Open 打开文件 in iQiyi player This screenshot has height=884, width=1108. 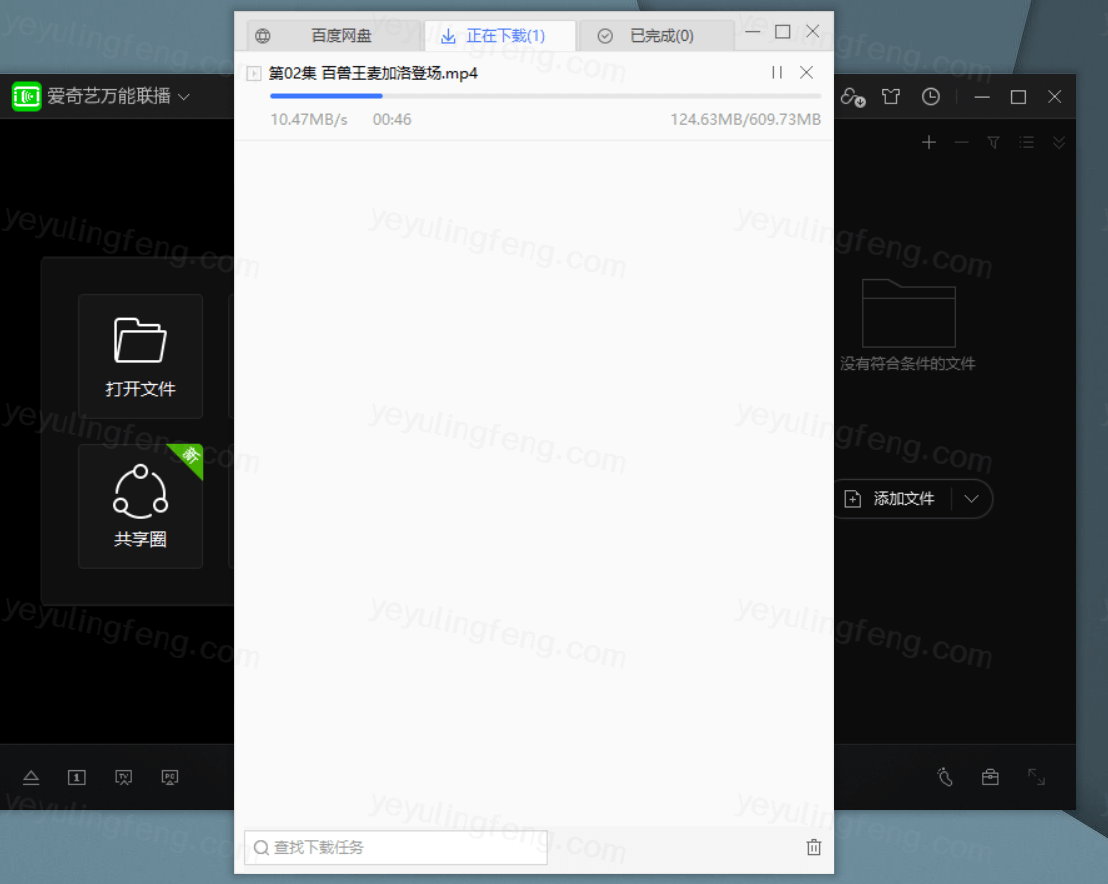(141, 356)
